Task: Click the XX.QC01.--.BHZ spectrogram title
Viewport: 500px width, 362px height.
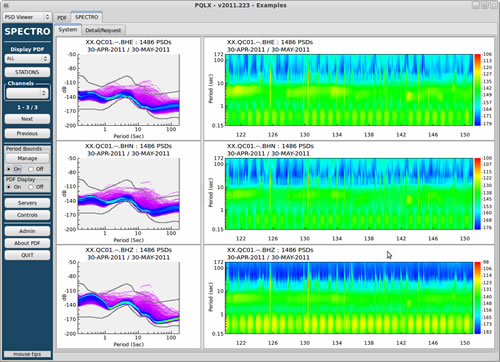Action: [x=270, y=250]
